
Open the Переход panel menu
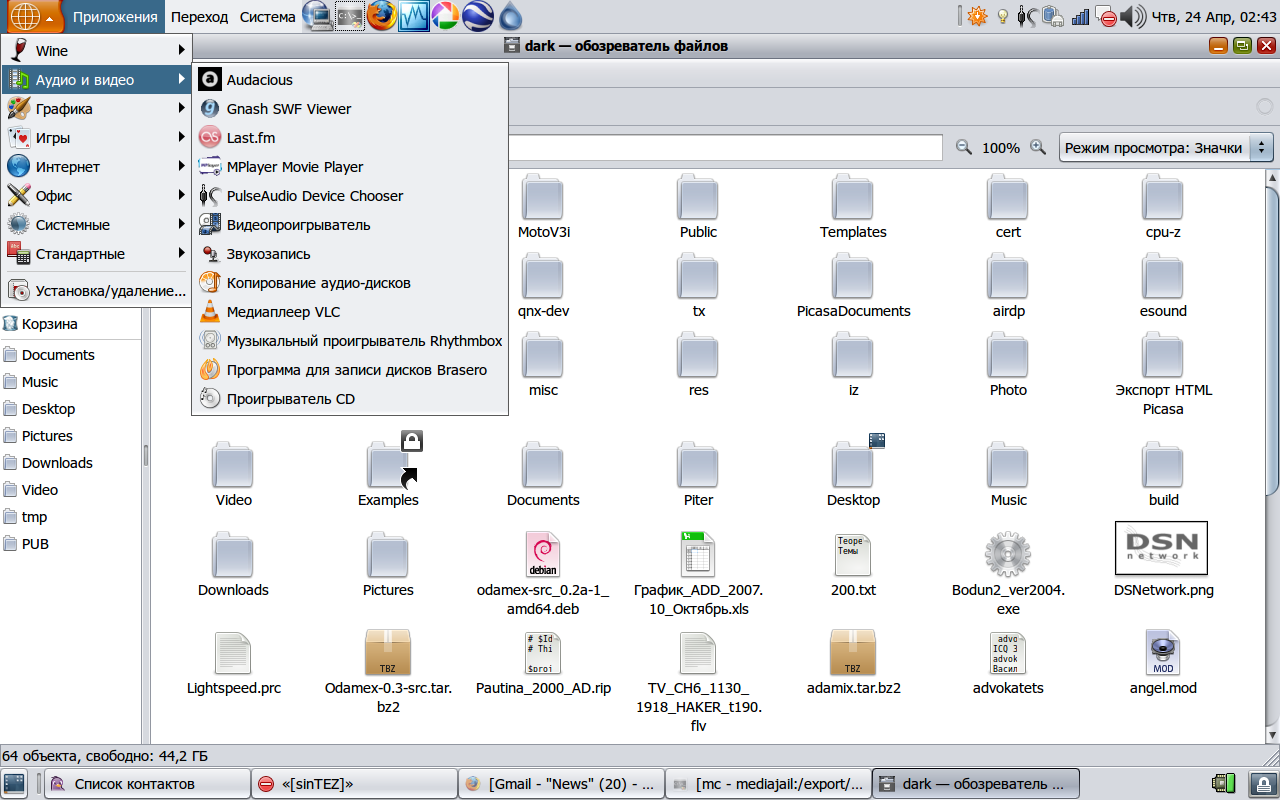point(199,17)
